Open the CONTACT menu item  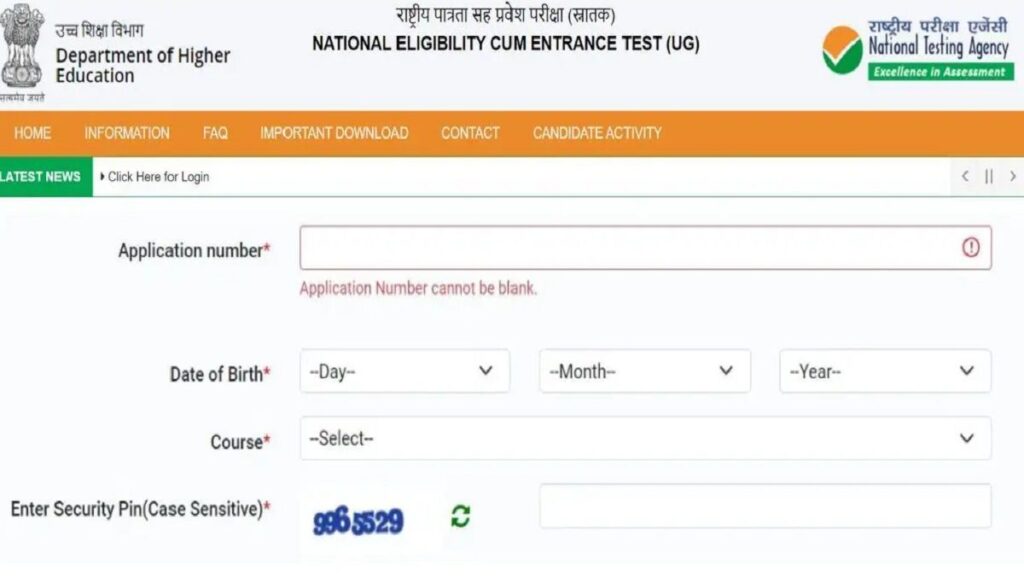coord(470,133)
